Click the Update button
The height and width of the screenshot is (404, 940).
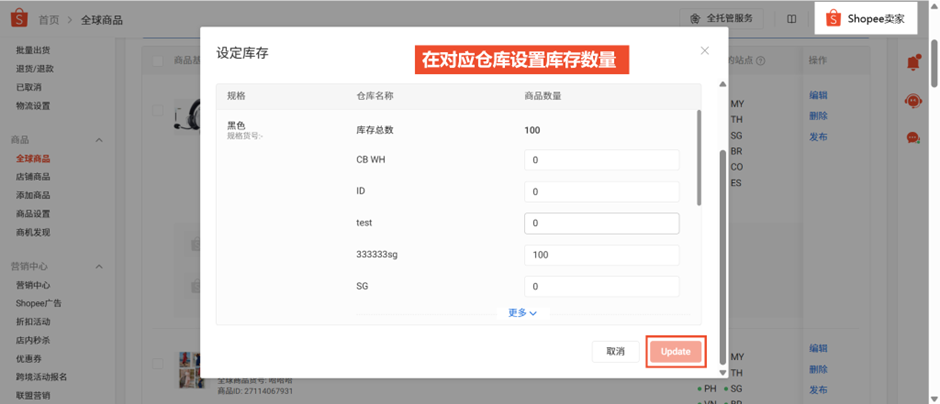pos(676,352)
